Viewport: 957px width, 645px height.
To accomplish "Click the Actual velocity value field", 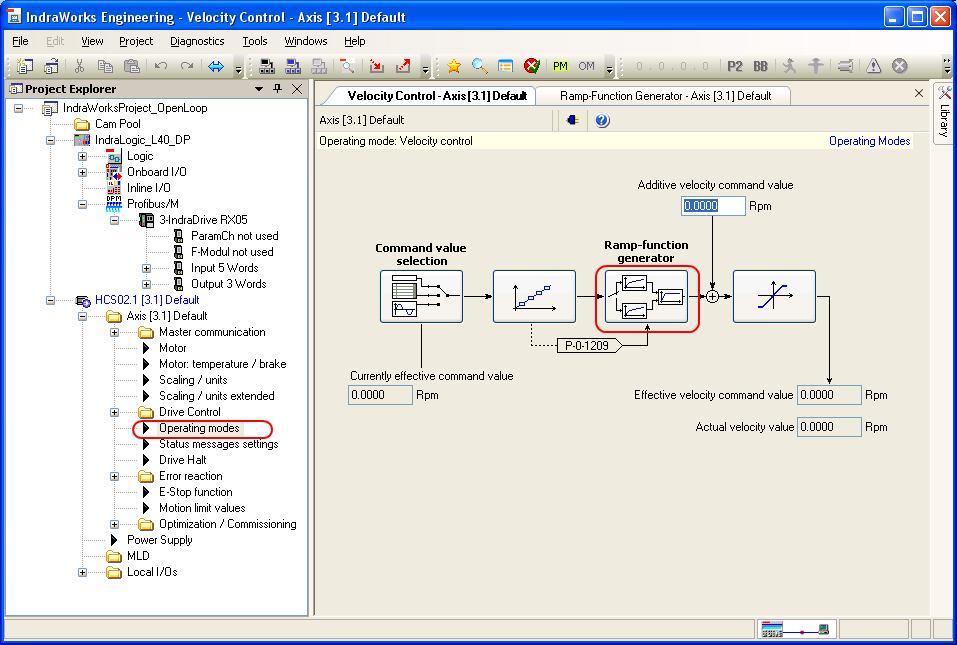I will (x=829, y=427).
